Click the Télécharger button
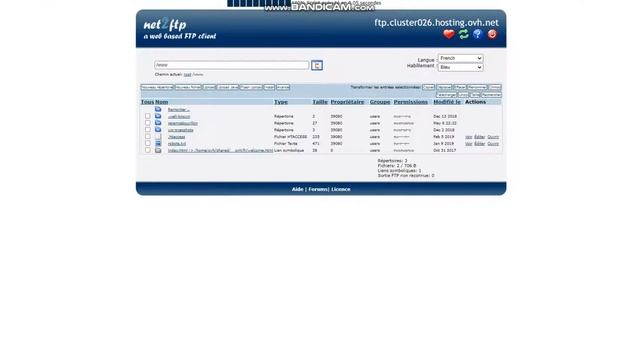 447,95
